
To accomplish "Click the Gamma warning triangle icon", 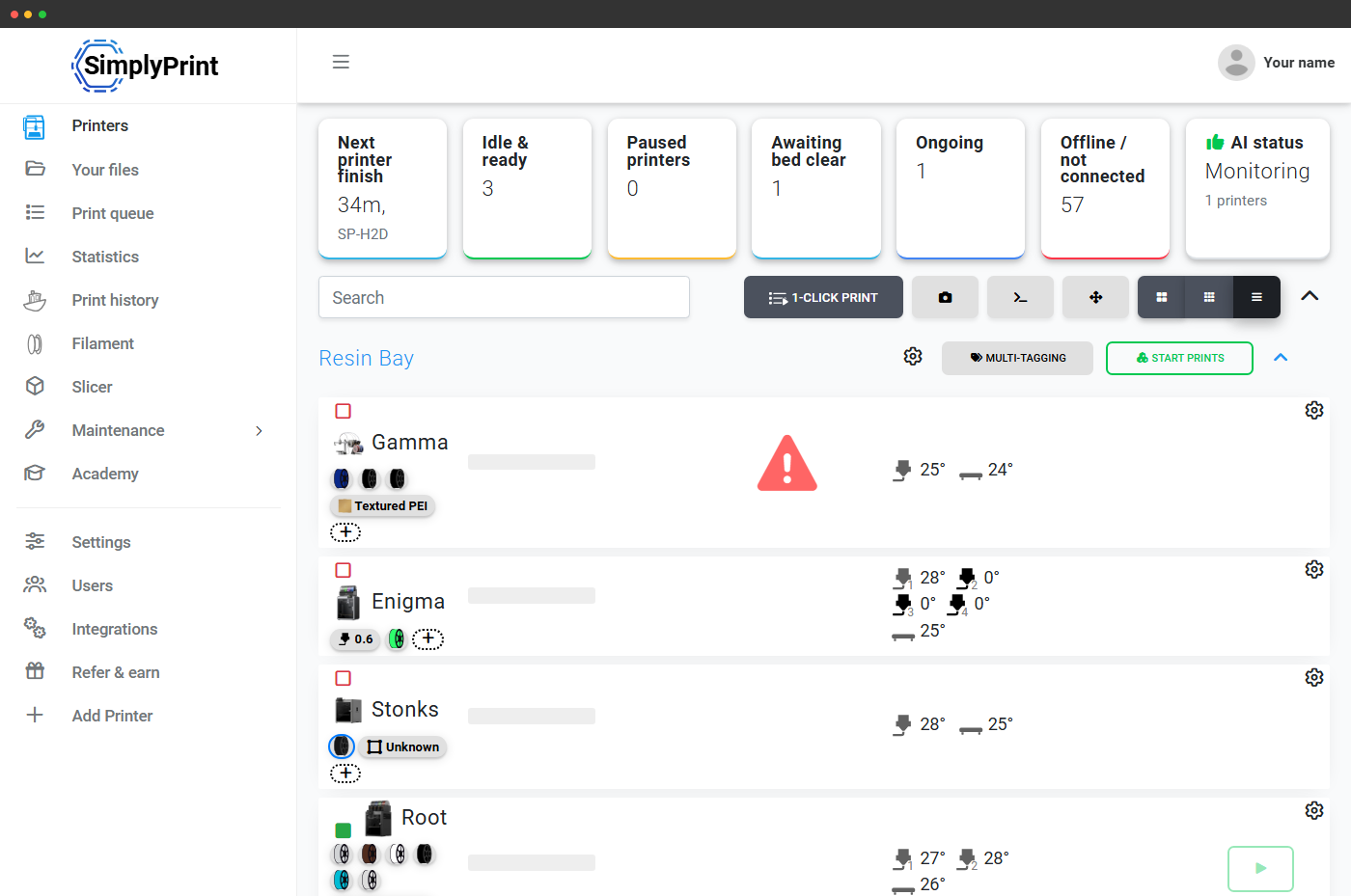I will (787, 464).
